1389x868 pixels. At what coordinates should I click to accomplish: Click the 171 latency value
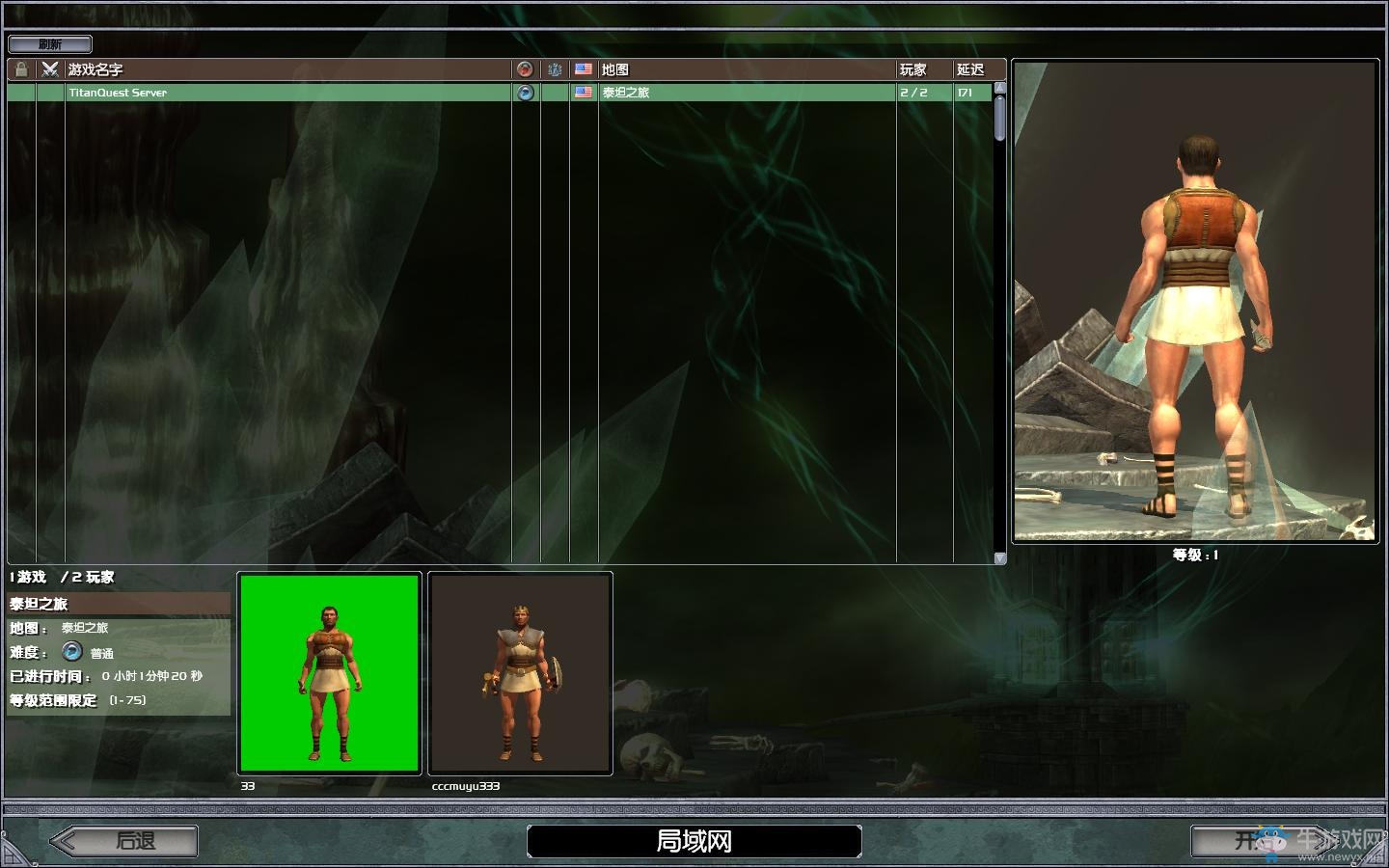(965, 93)
